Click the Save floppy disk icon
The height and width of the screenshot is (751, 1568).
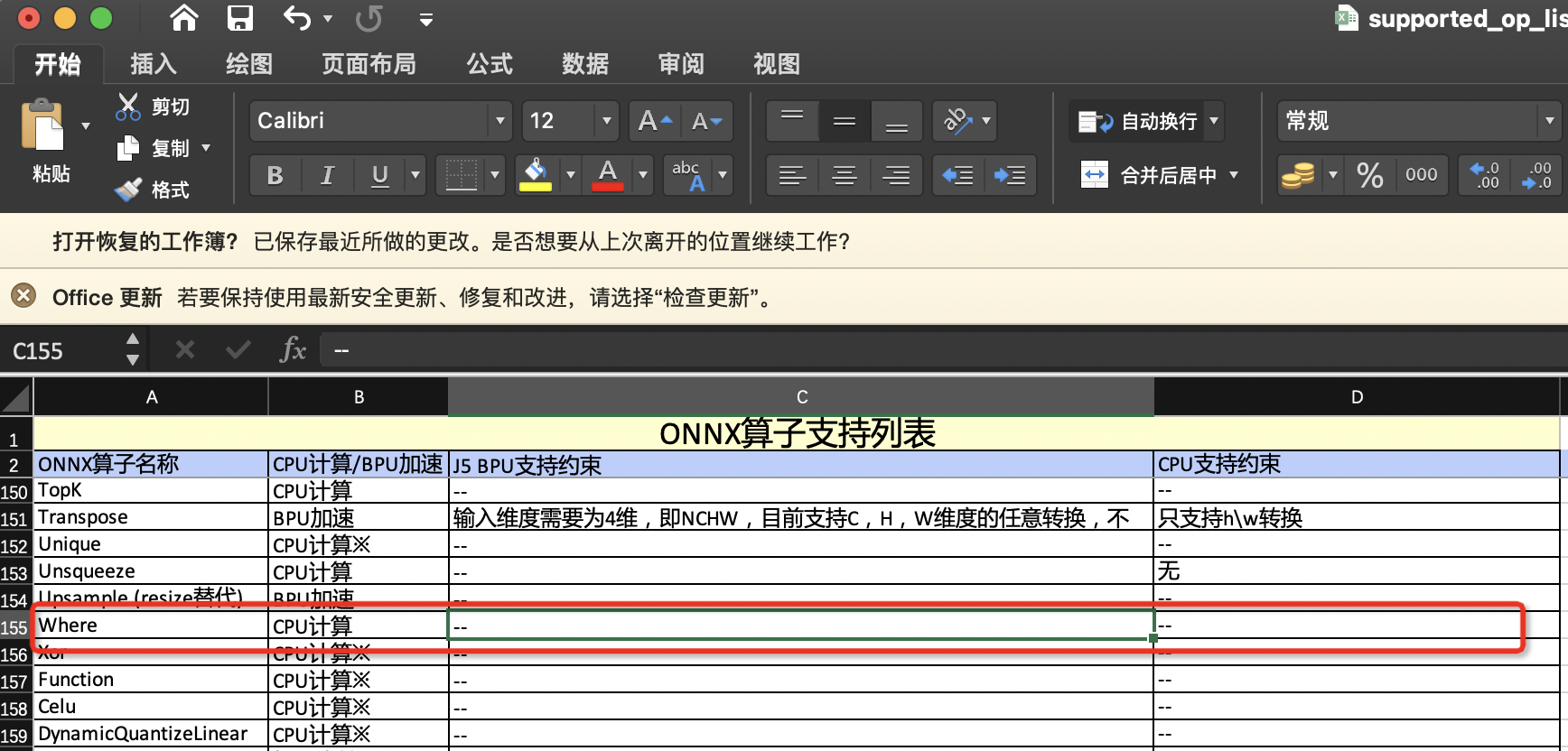click(240, 18)
